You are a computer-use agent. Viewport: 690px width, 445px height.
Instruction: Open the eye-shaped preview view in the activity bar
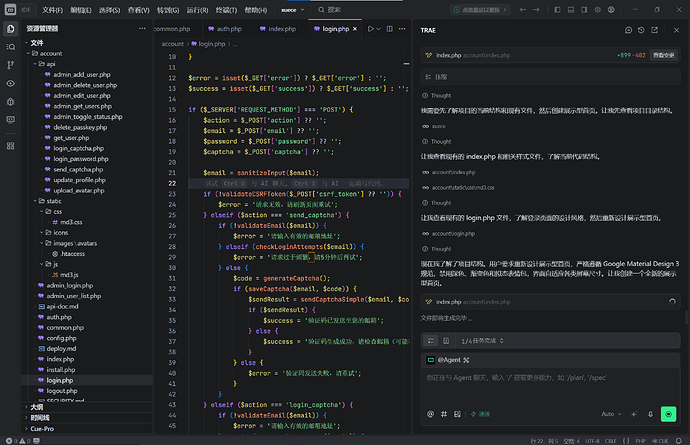point(11,83)
